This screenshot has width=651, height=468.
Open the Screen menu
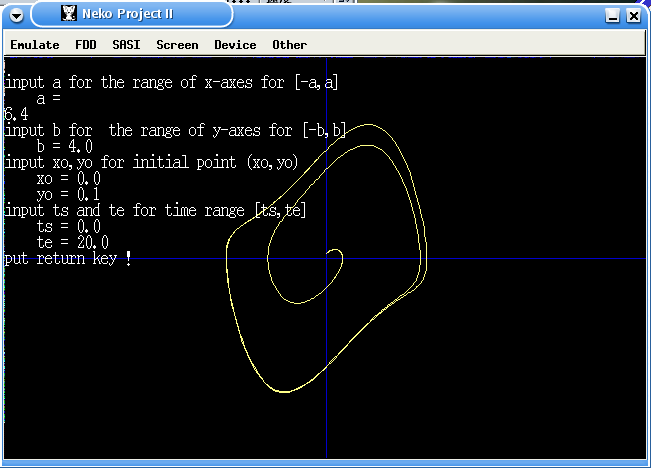tap(177, 45)
